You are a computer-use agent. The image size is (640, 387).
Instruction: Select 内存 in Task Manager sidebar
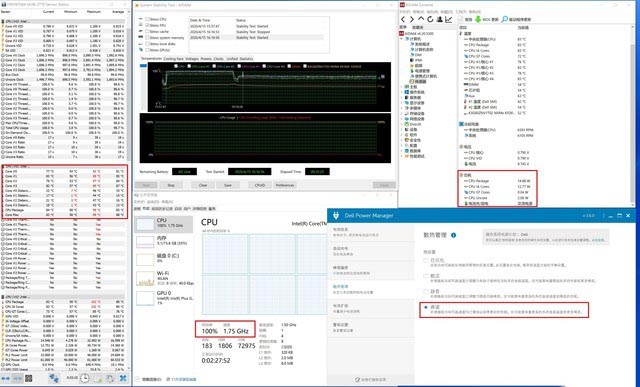(164, 241)
